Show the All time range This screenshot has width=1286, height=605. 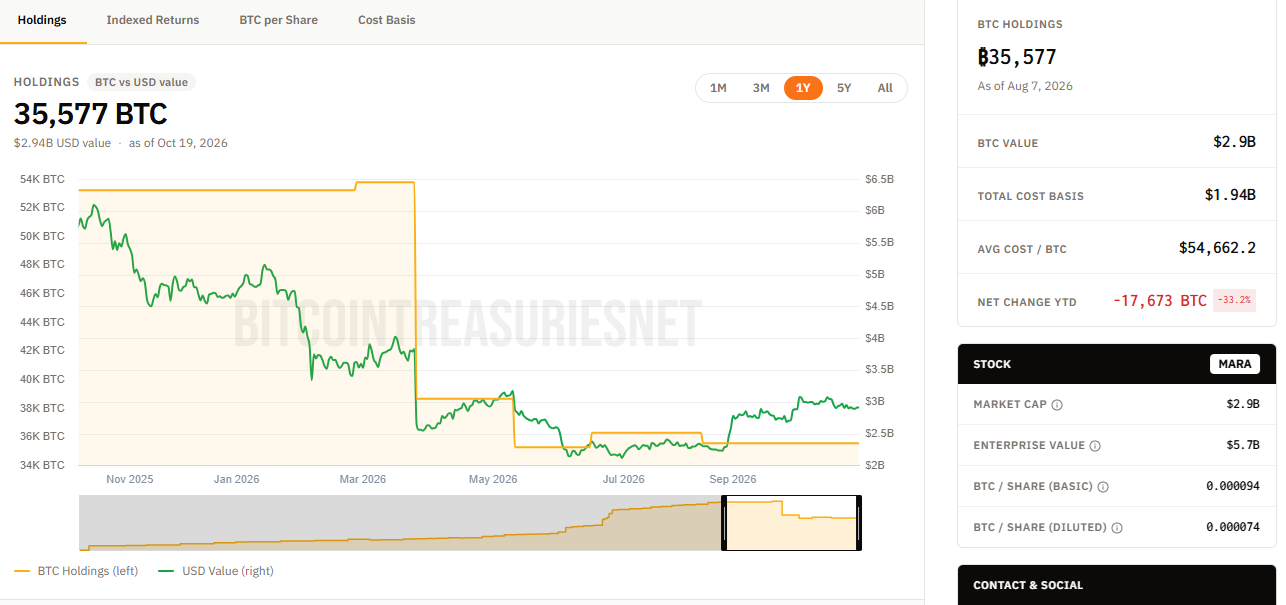(x=885, y=88)
